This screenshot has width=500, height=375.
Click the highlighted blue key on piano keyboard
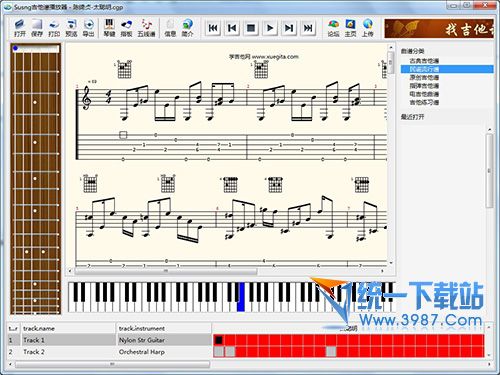(241, 298)
